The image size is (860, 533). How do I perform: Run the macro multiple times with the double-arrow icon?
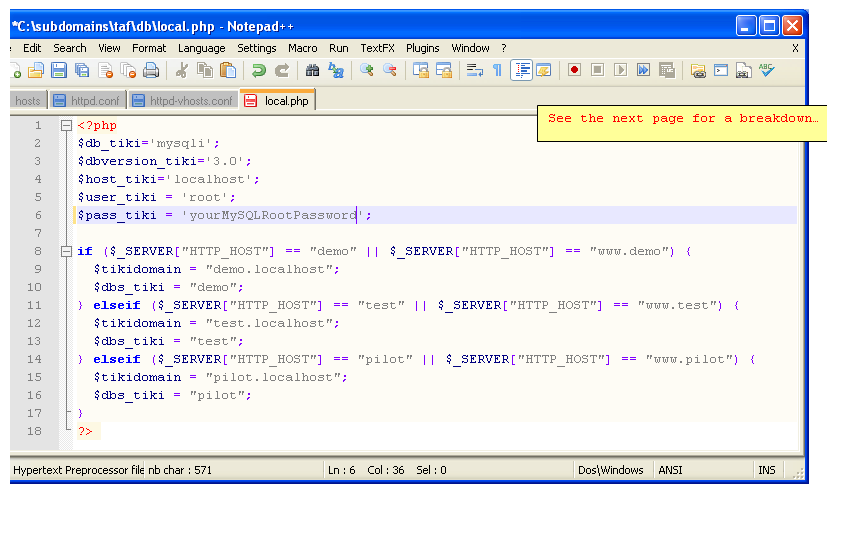pos(643,70)
